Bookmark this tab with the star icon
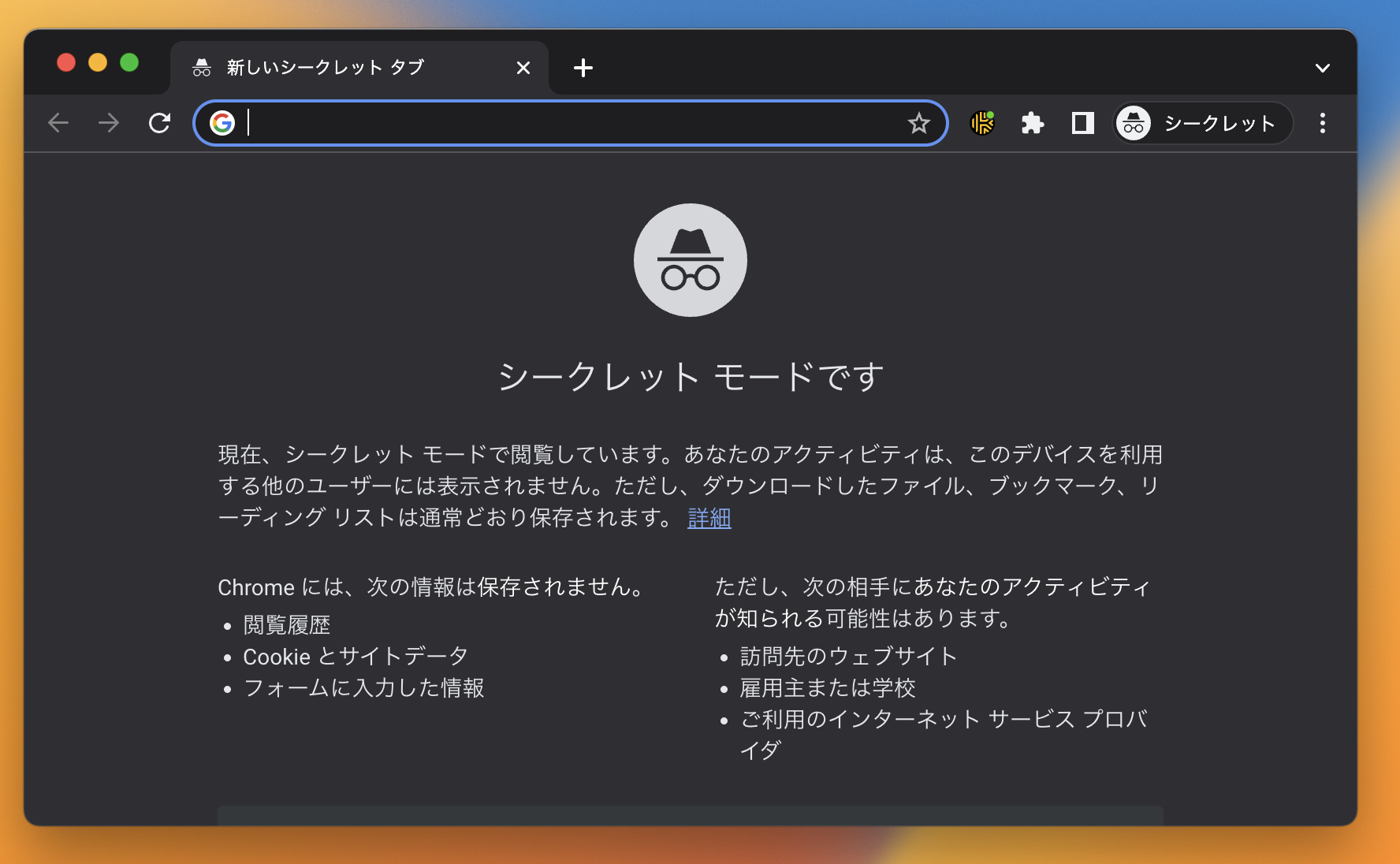 point(918,123)
